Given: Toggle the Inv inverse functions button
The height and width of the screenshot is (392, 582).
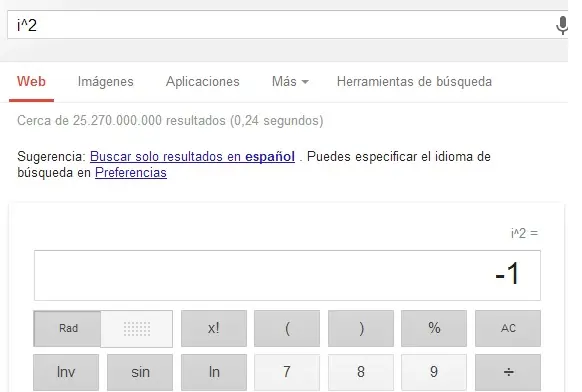Looking at the screenshot, I should [66, 372].
